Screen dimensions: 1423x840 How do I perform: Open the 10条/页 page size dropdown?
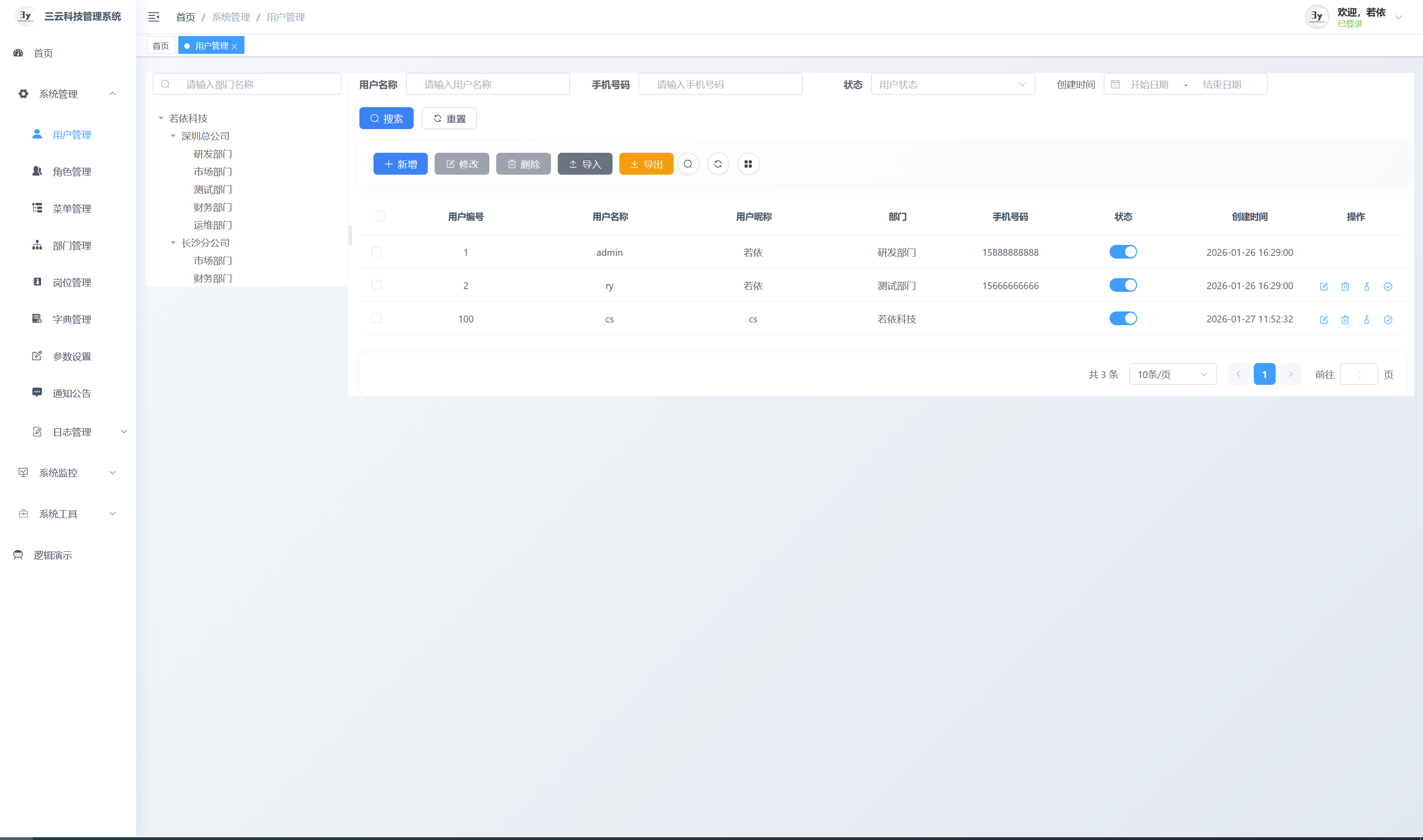pos(1172,374)
